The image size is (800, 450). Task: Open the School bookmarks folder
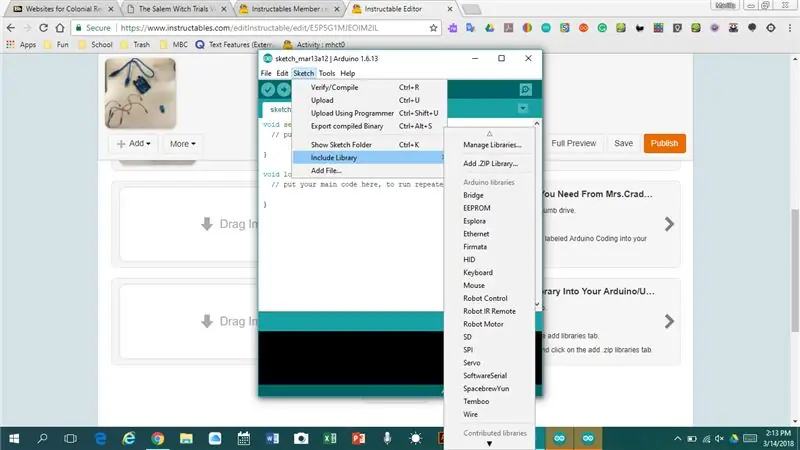point(95,45)
